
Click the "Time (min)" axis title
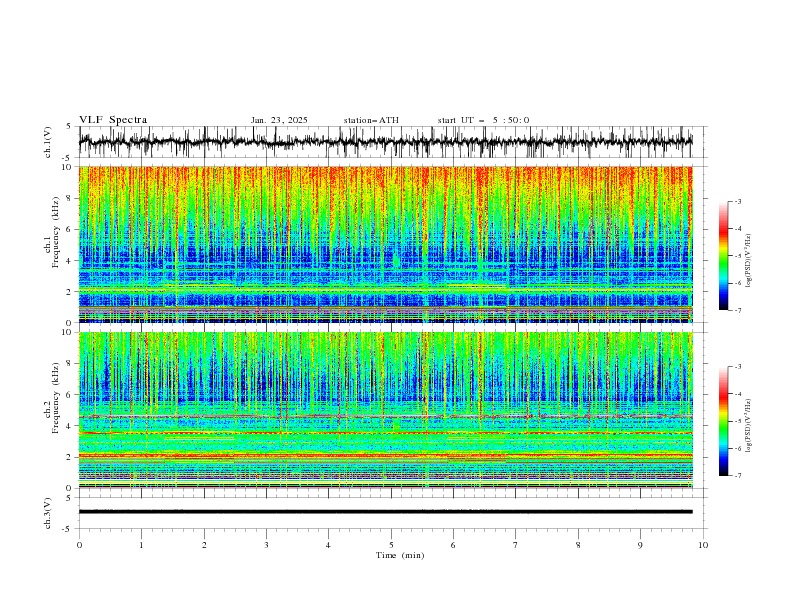tap(400, 555)
